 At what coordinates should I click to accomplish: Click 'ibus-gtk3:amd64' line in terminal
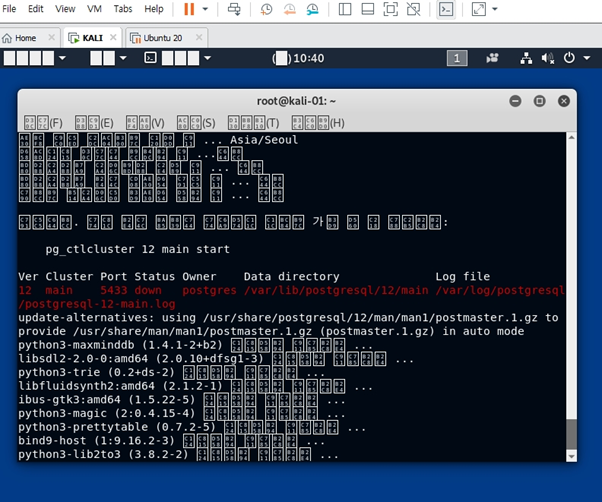(181, 400)
